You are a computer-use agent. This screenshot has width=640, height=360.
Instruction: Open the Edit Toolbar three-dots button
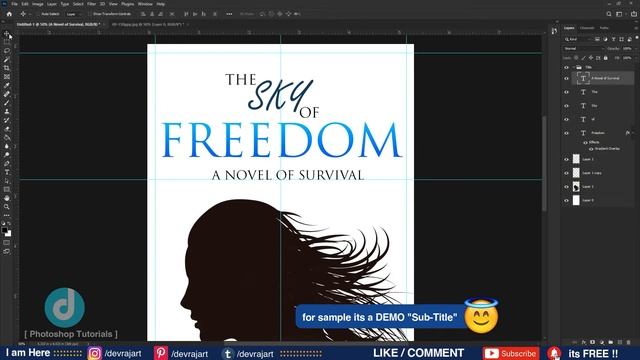7,215
